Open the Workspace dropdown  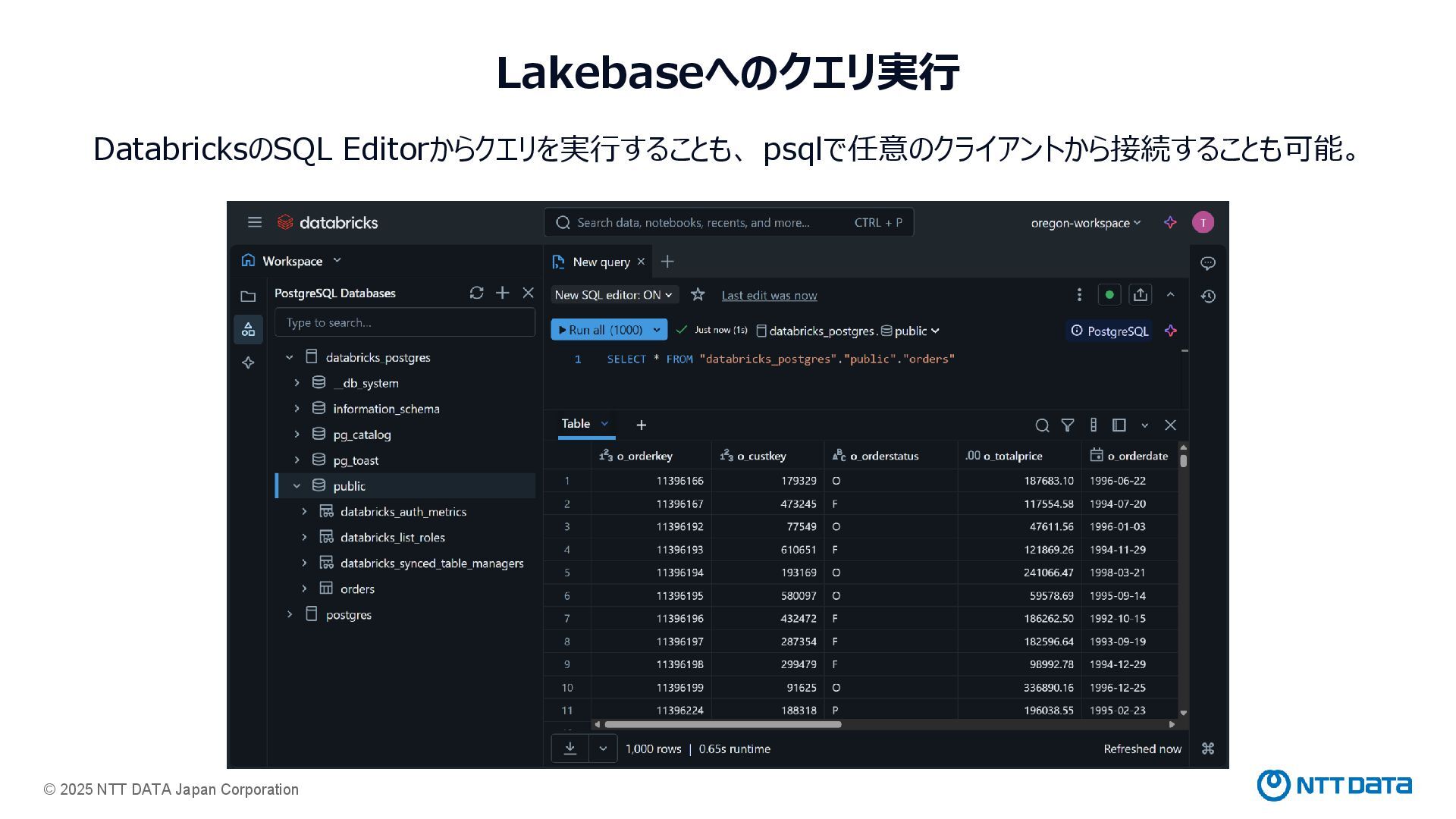291,261
